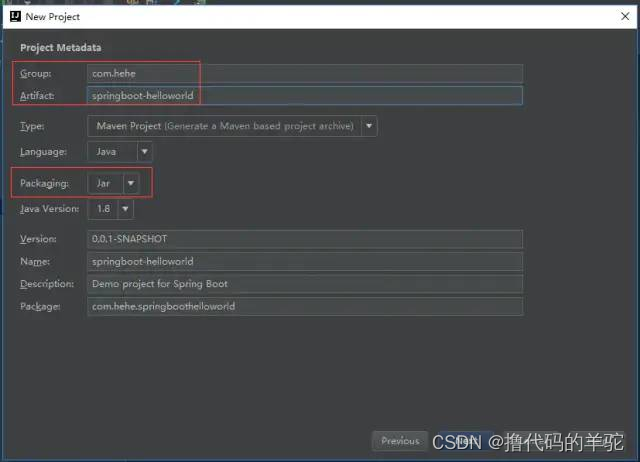Close the New Project dialog
Screen dimensions: 640x462
coord(625,16)
